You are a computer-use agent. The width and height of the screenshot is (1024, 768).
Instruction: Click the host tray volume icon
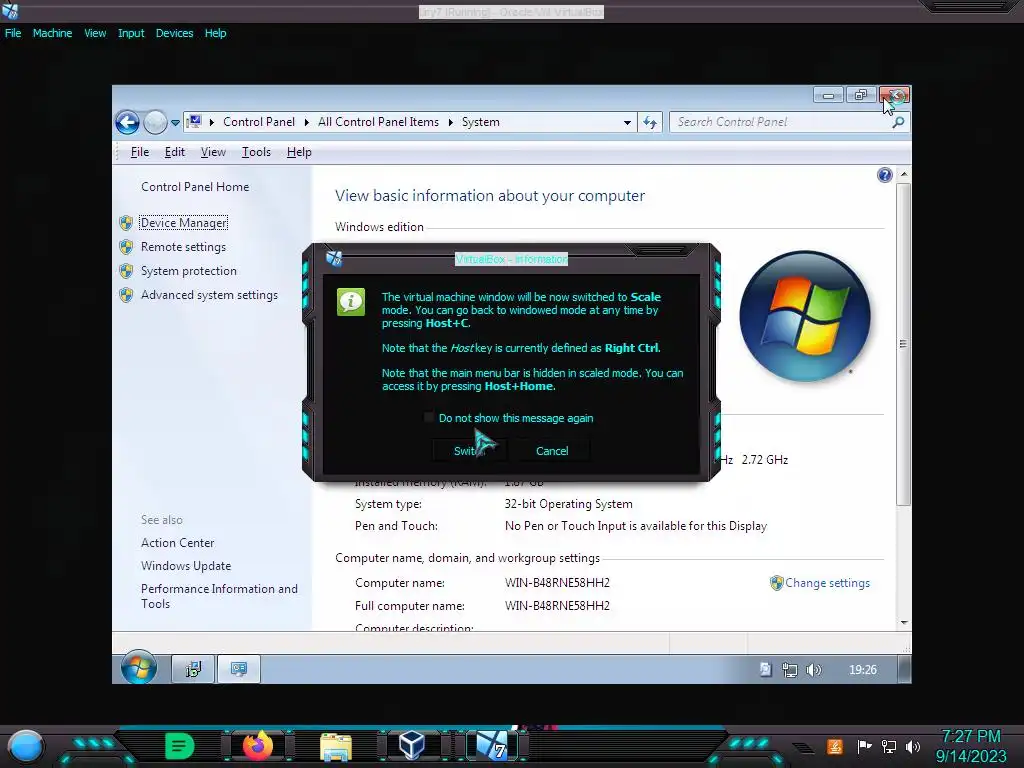tap(913, 746)
